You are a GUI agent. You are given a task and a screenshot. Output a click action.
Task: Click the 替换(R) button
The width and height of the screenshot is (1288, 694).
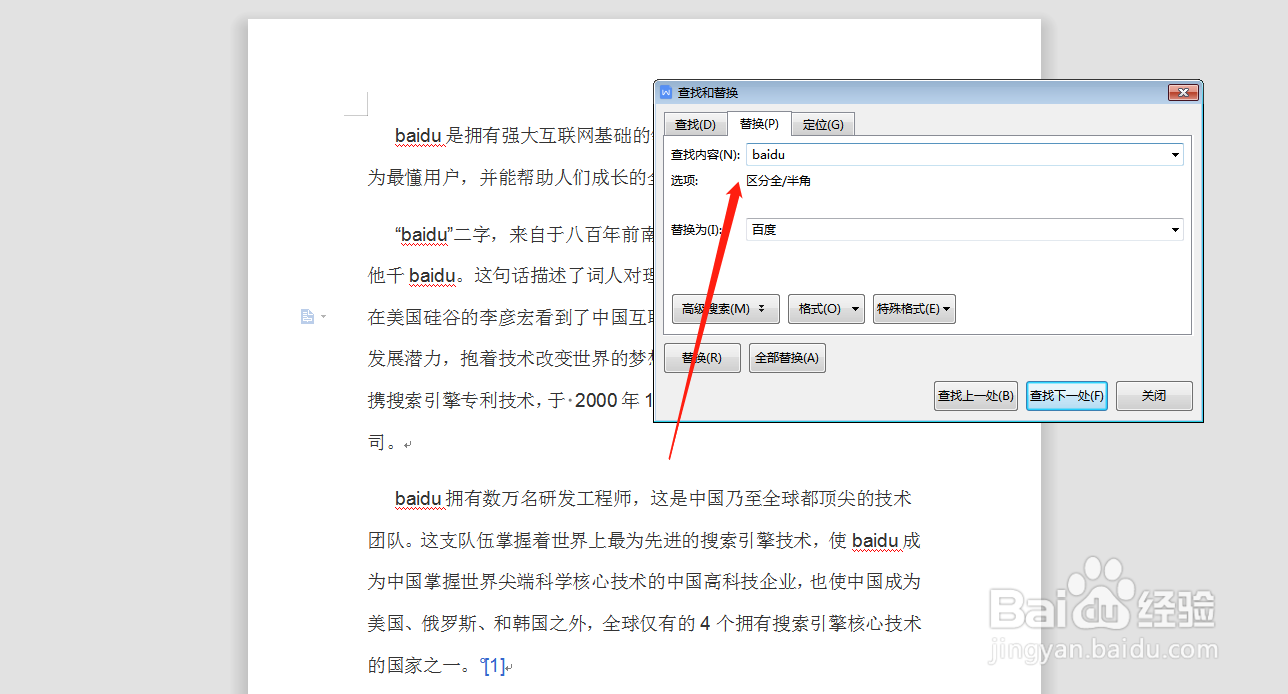(x=702, y=358)
